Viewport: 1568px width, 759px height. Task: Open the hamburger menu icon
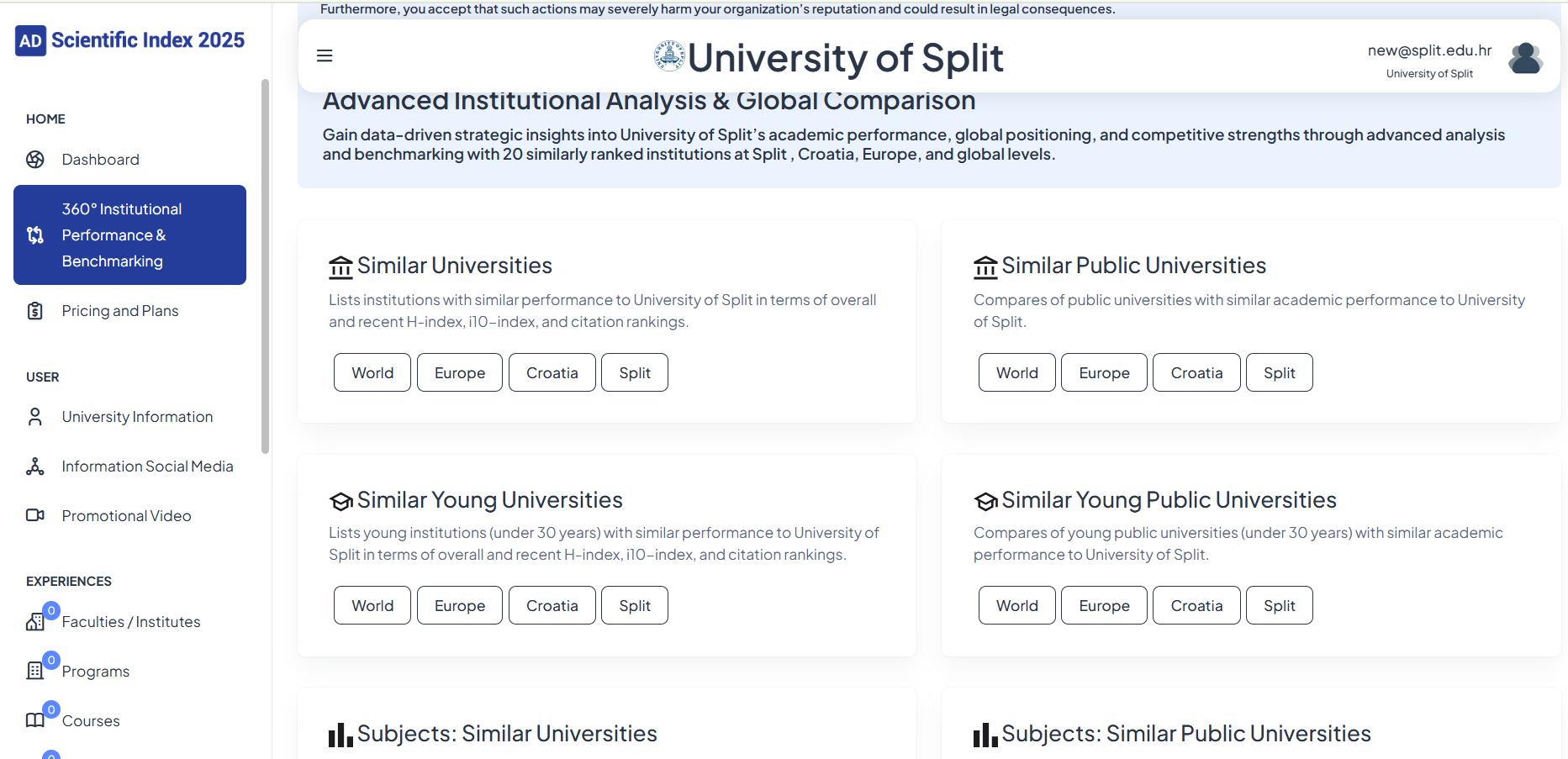pyautogui.click(x=325, y=55)
